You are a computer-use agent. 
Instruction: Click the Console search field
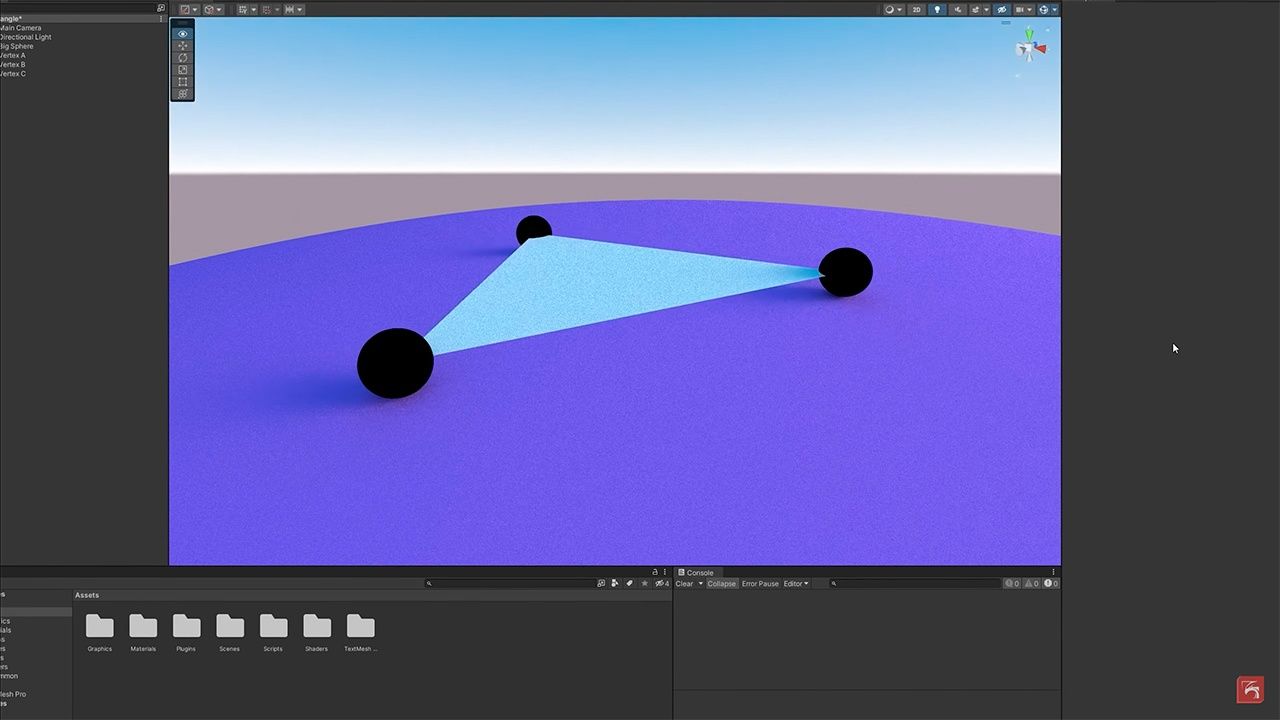[x=915, y=584]
